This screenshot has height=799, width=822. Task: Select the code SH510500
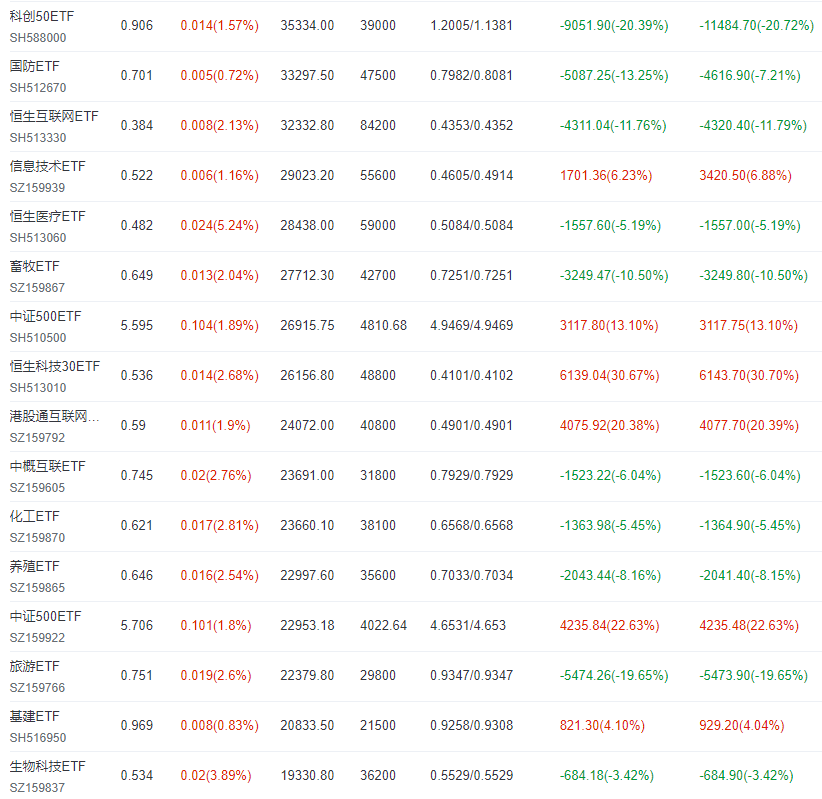point(38,338)
